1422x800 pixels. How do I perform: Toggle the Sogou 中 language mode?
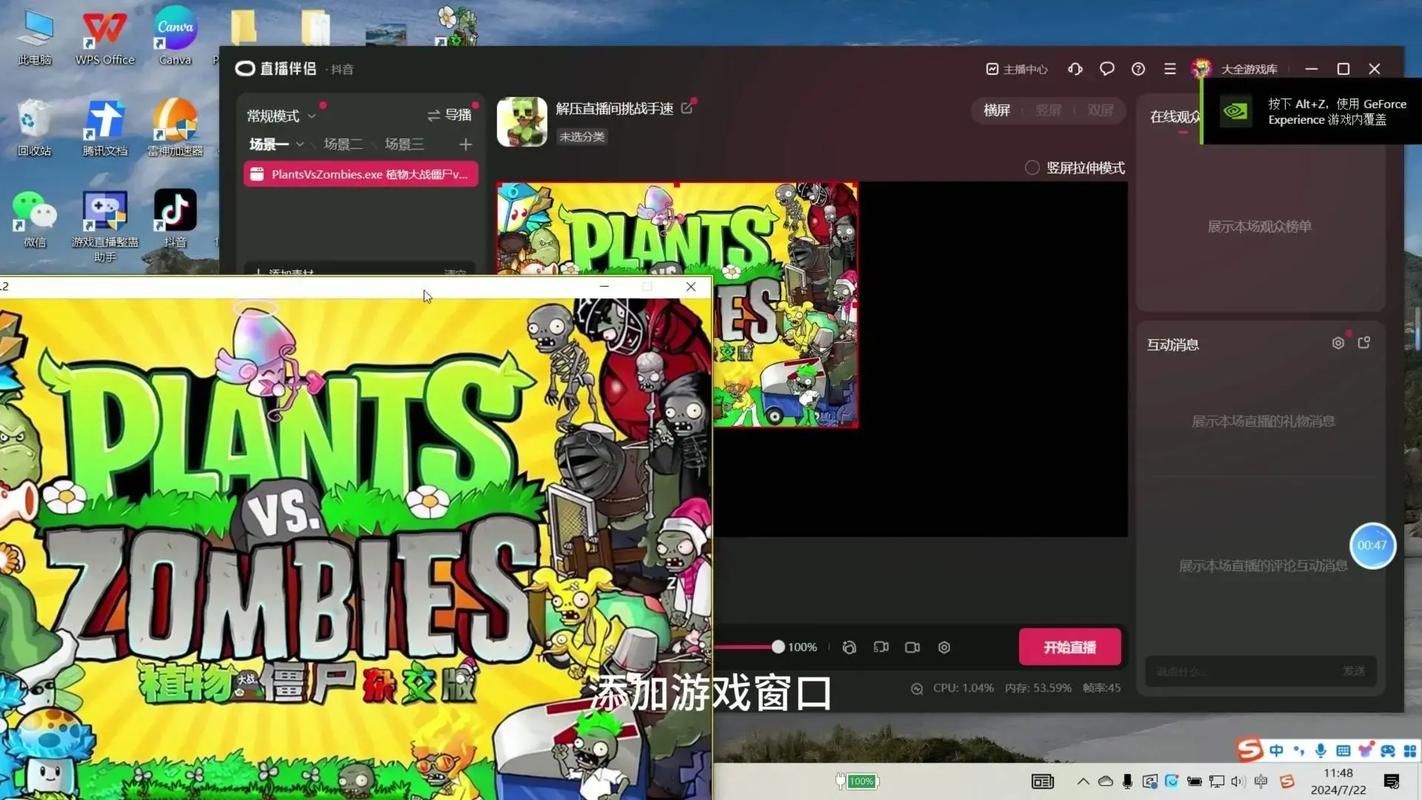coord(1277,750)
